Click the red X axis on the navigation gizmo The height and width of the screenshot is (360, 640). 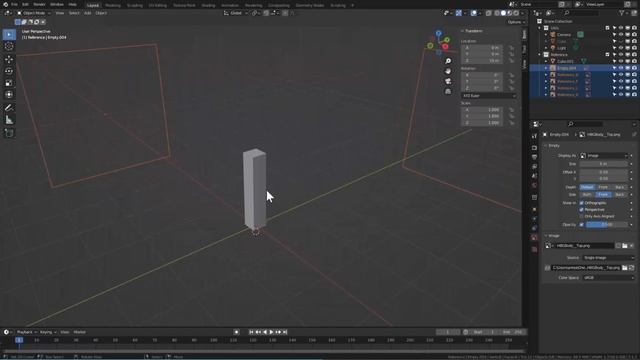(445, 47)
